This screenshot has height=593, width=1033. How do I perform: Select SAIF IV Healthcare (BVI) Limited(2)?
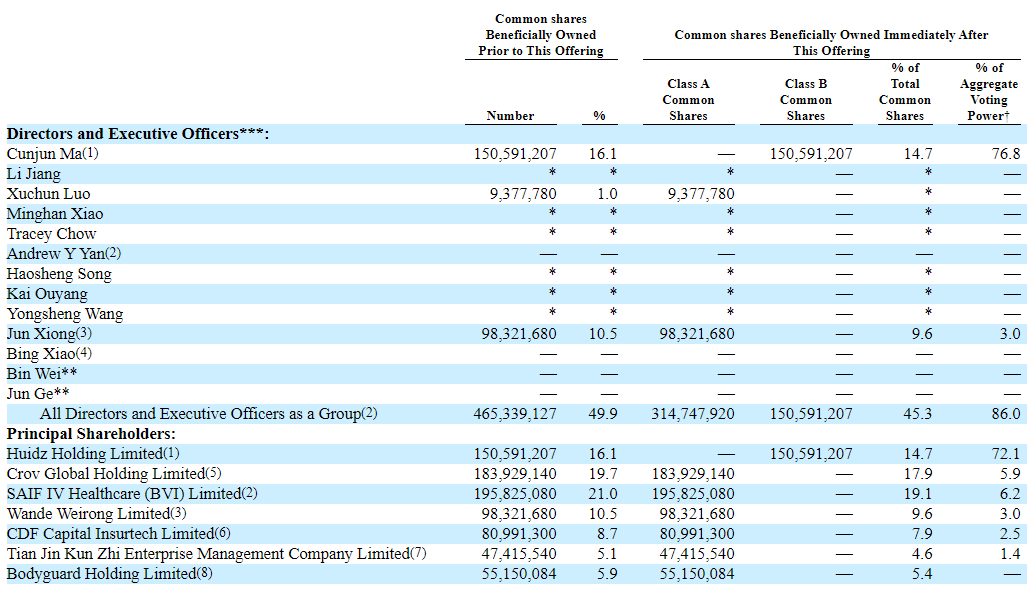(132, 494)
